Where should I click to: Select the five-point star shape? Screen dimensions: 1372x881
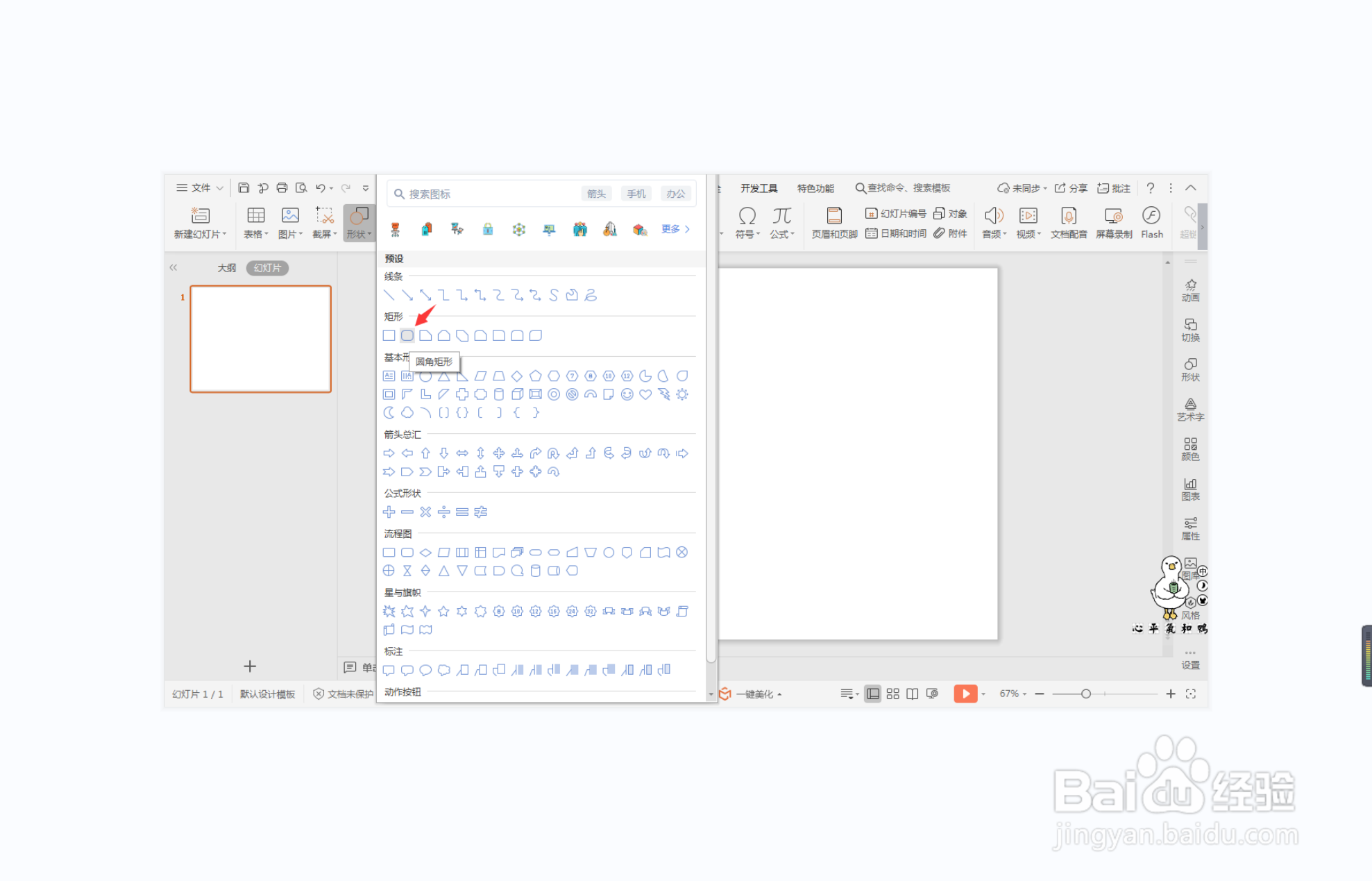click(443, 612)
